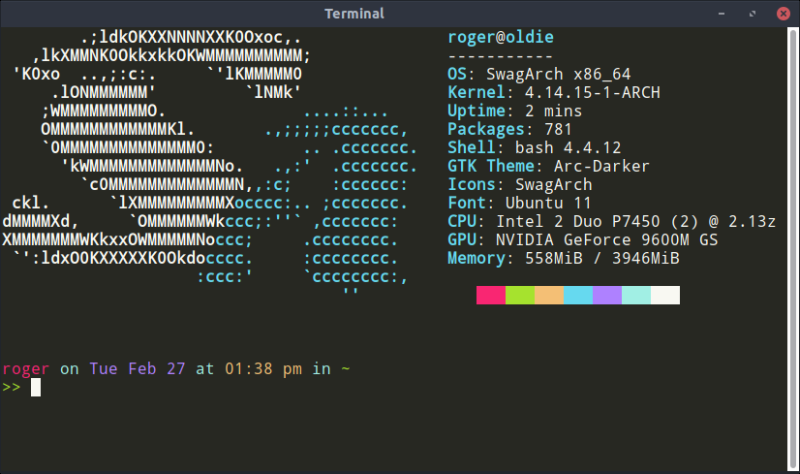
Task: Click the username roger in the prompt
Action: point(26,368)
